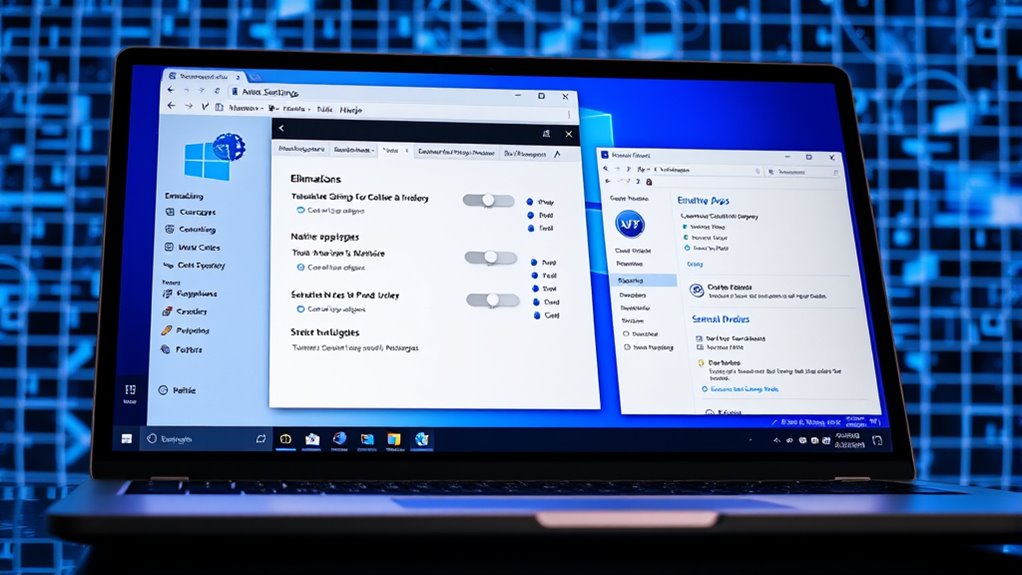Viewport: 1022px width, 575px height.
Task: Click the Windows Start button on the taskbar
Action: pyautogui.click(x=127, y=438)
